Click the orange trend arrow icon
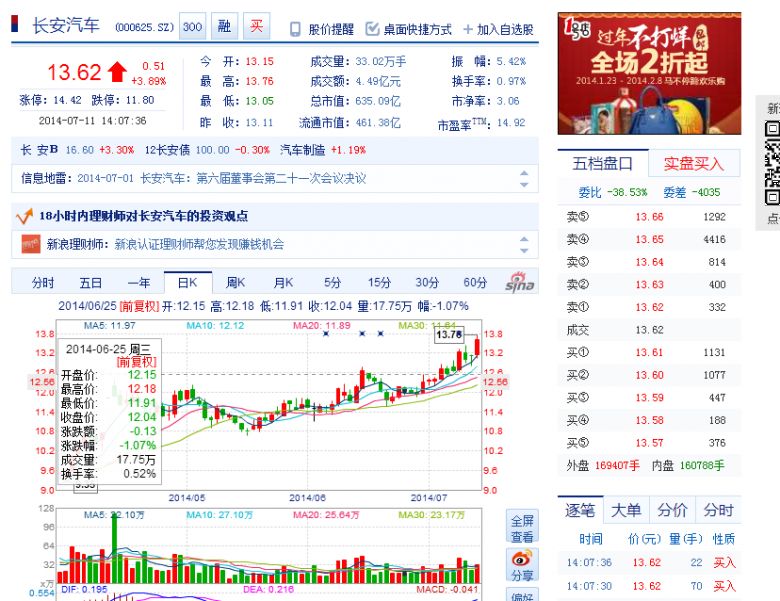This screenshot has height=601, width=780. click(24, 216)
